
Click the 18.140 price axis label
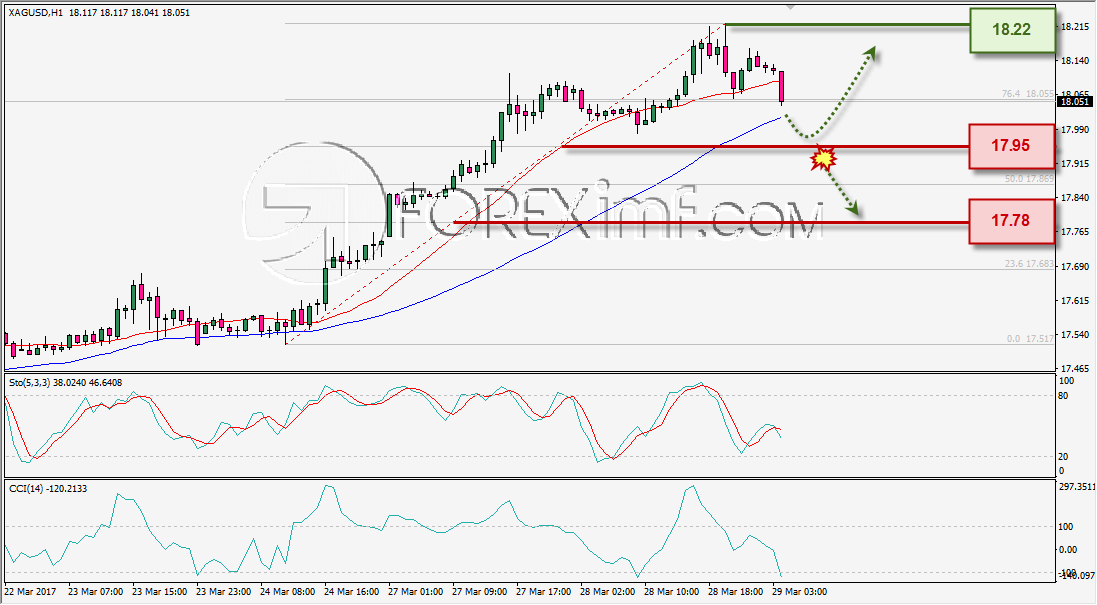[1075, 61]
